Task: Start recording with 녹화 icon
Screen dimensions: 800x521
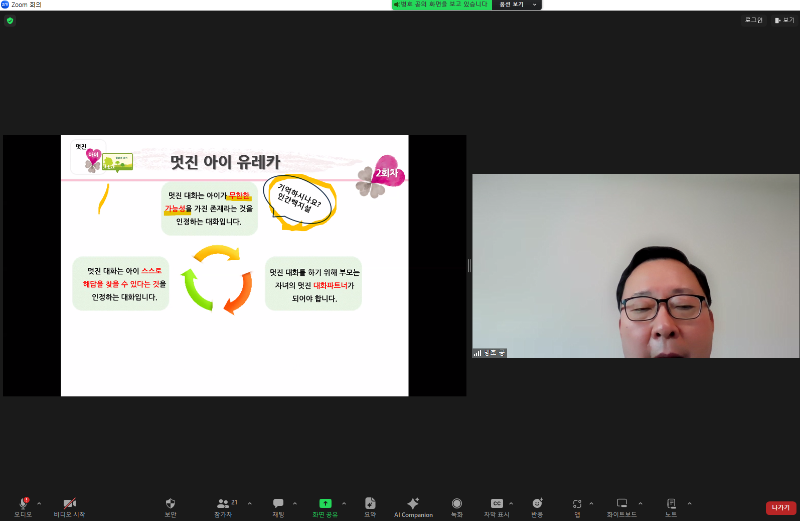Action: [x=457, y=504]
